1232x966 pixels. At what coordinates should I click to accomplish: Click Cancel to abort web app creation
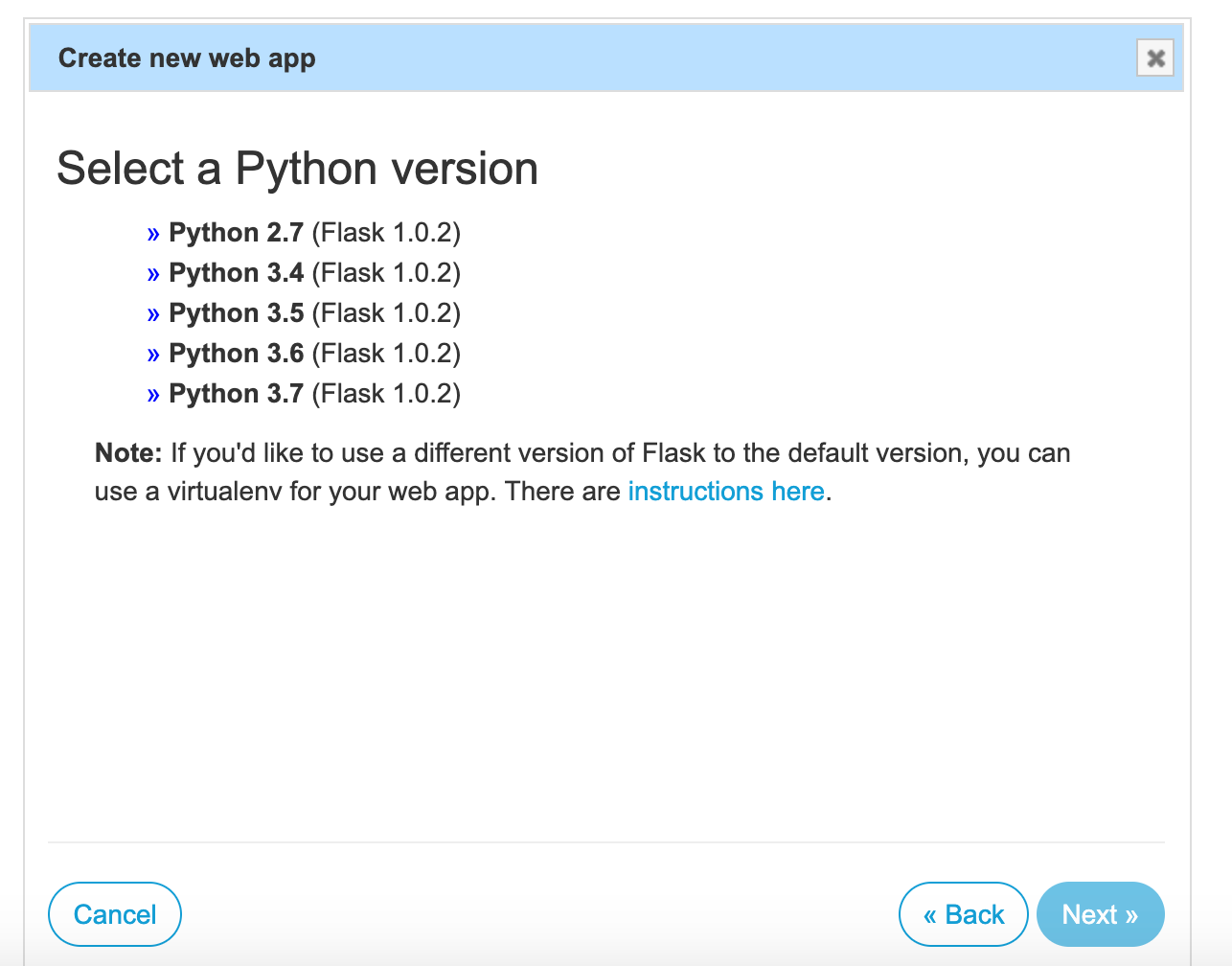114,913
